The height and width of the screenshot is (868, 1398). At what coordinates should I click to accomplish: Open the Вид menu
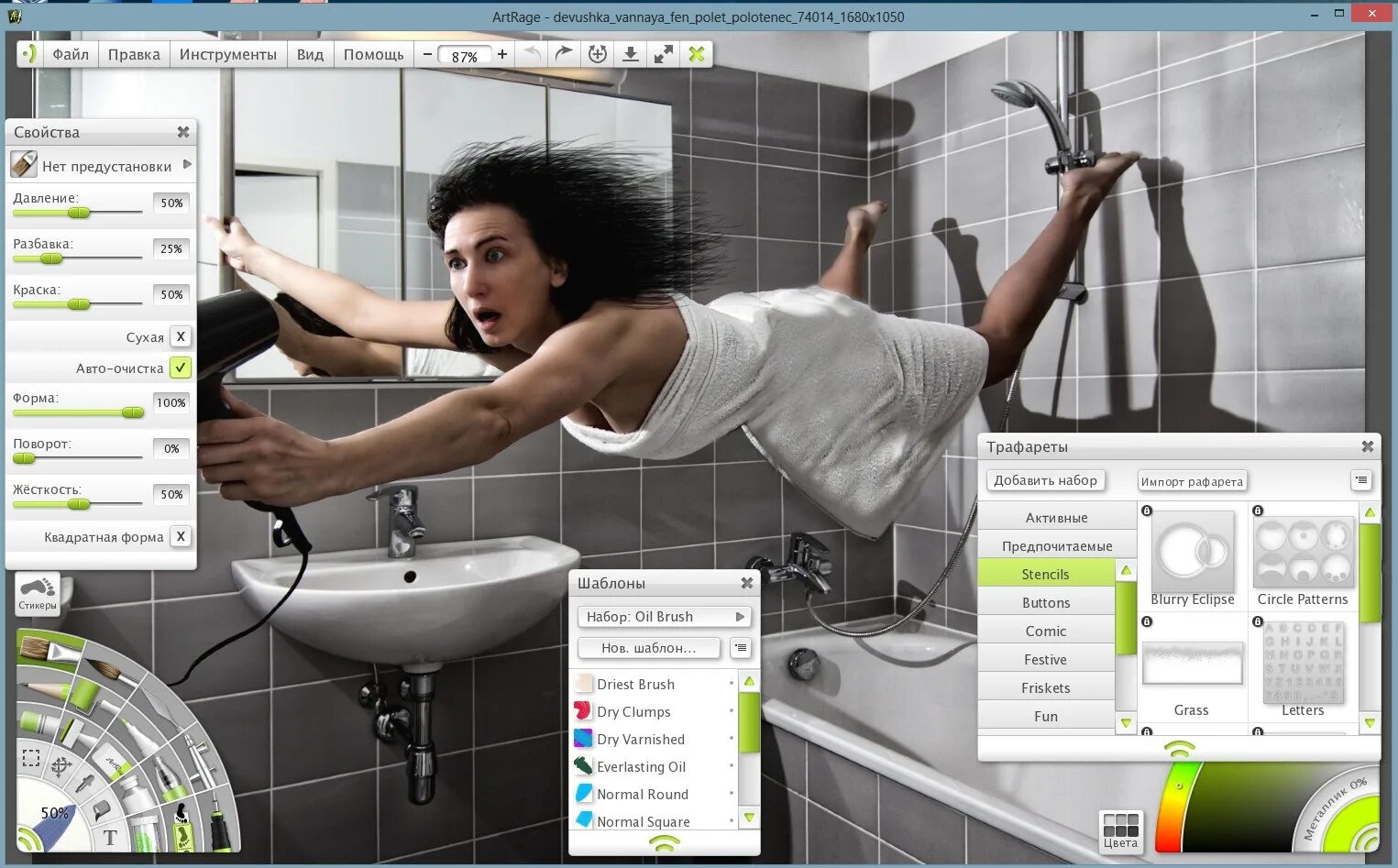pos(310,54)
